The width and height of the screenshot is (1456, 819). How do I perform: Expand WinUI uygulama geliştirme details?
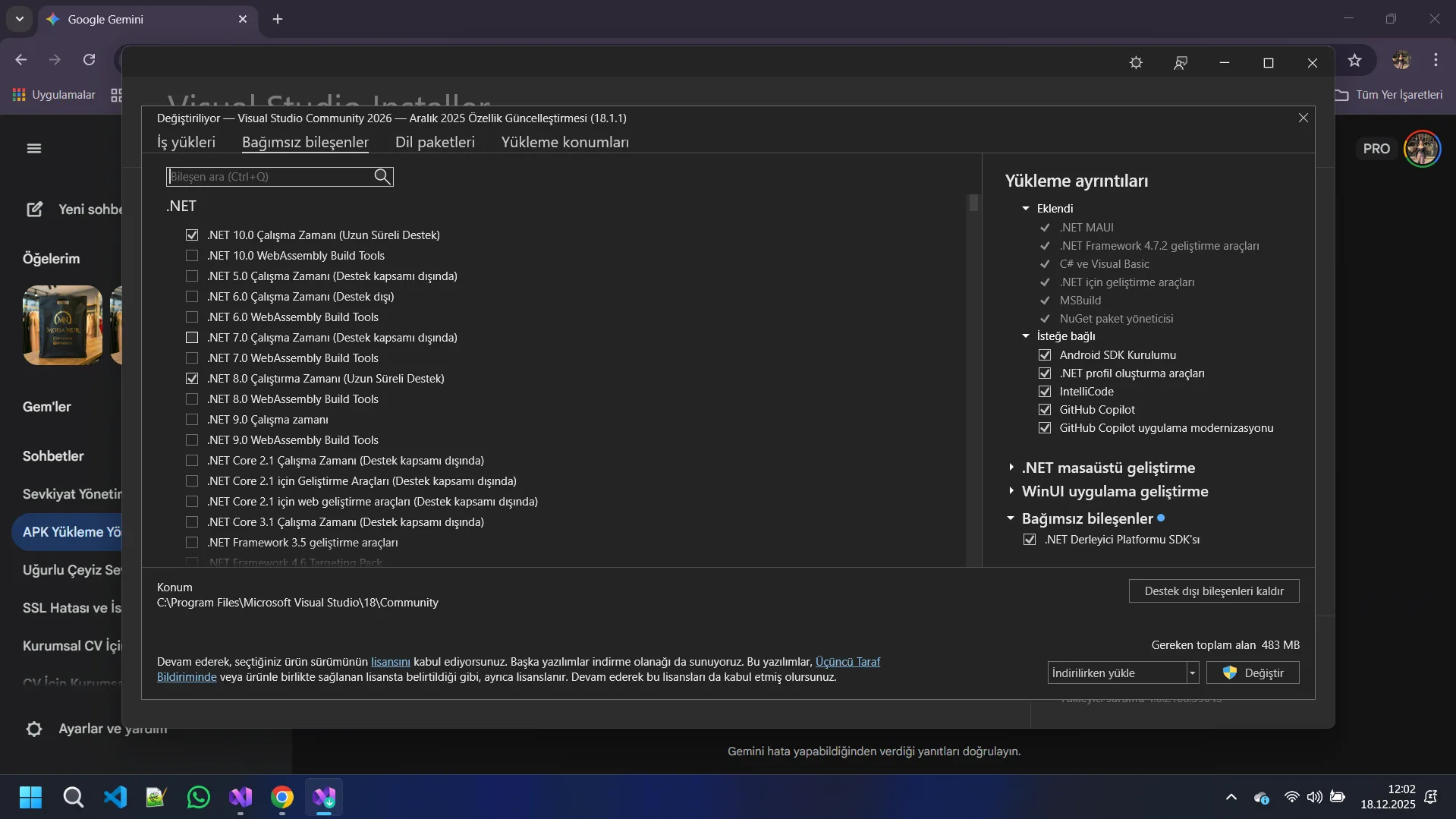coord(1011,491)
